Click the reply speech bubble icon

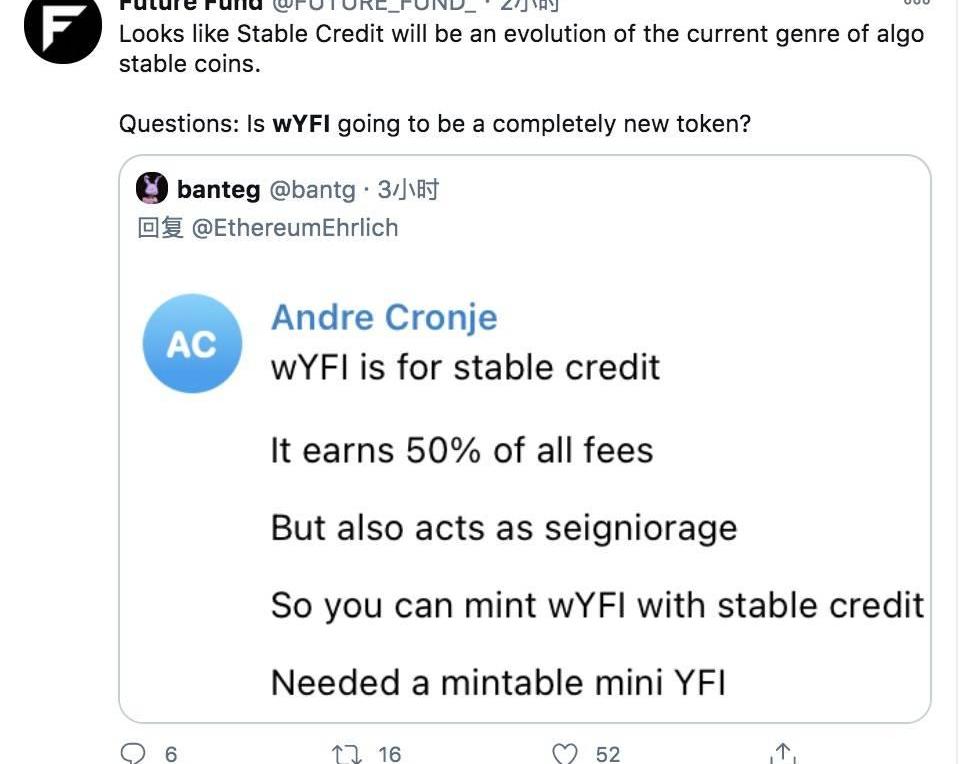coord(133,753)
